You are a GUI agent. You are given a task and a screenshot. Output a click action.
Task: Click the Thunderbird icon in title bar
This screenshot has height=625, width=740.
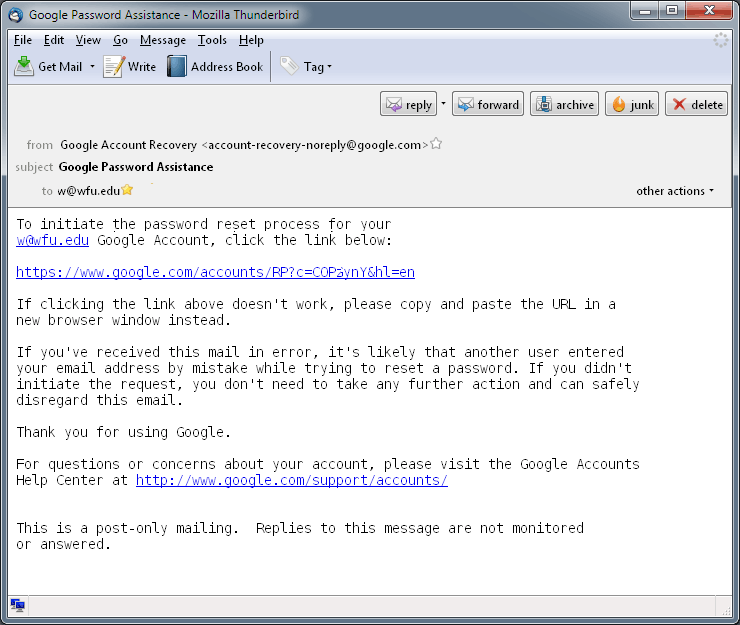(16, 15)
